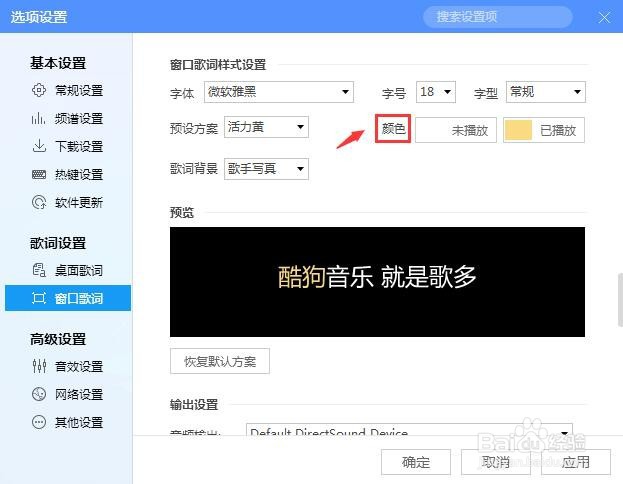Click the equalizer sliders icon beside 音效设置

pyautogui.click(x=39, y=366)
